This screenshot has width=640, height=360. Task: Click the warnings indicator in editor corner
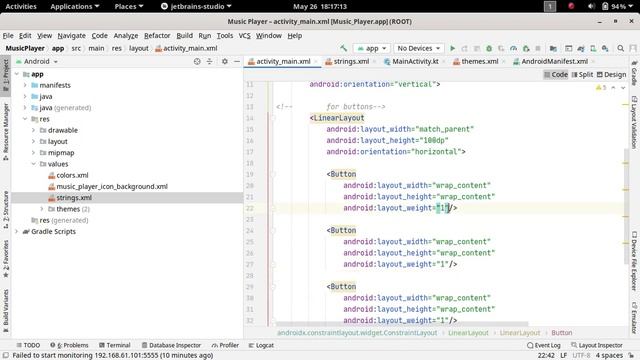[601, 87]
